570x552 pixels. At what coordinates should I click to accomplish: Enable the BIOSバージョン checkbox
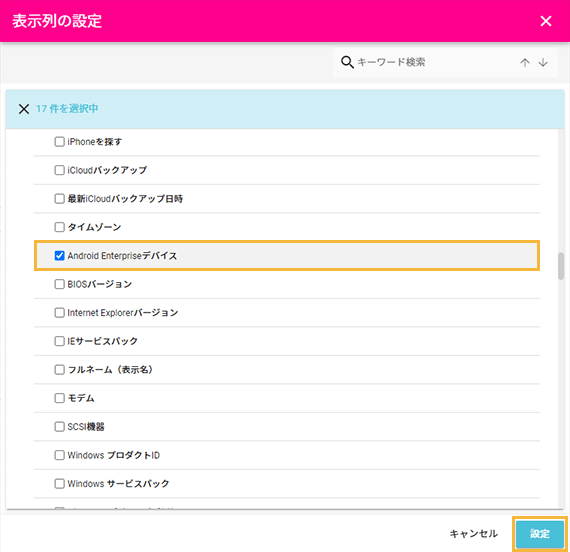[59, 284]
